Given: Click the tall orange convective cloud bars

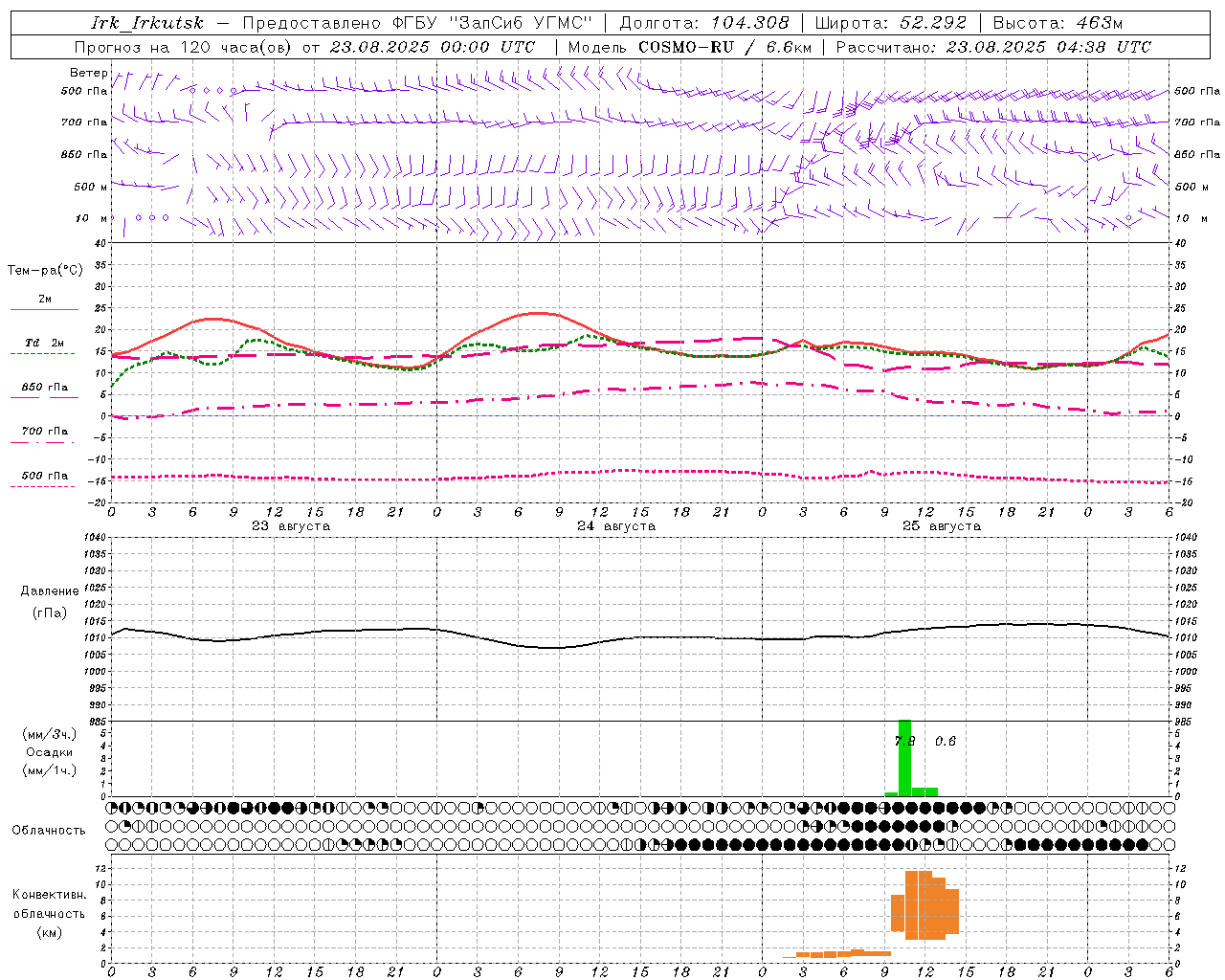Looking at the screenshot, I should point(924,904).
